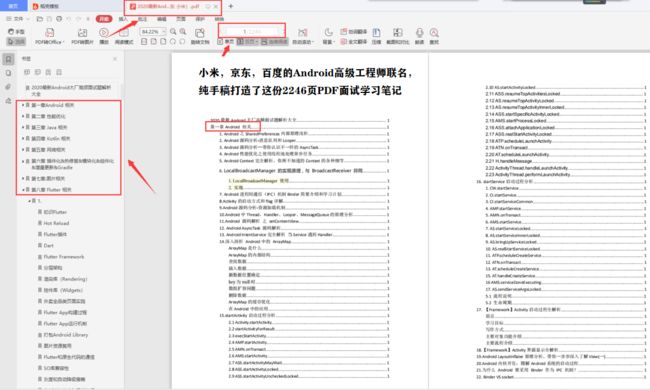Expand the 第七章 图片相关 bookmark

tap(22, 178)
